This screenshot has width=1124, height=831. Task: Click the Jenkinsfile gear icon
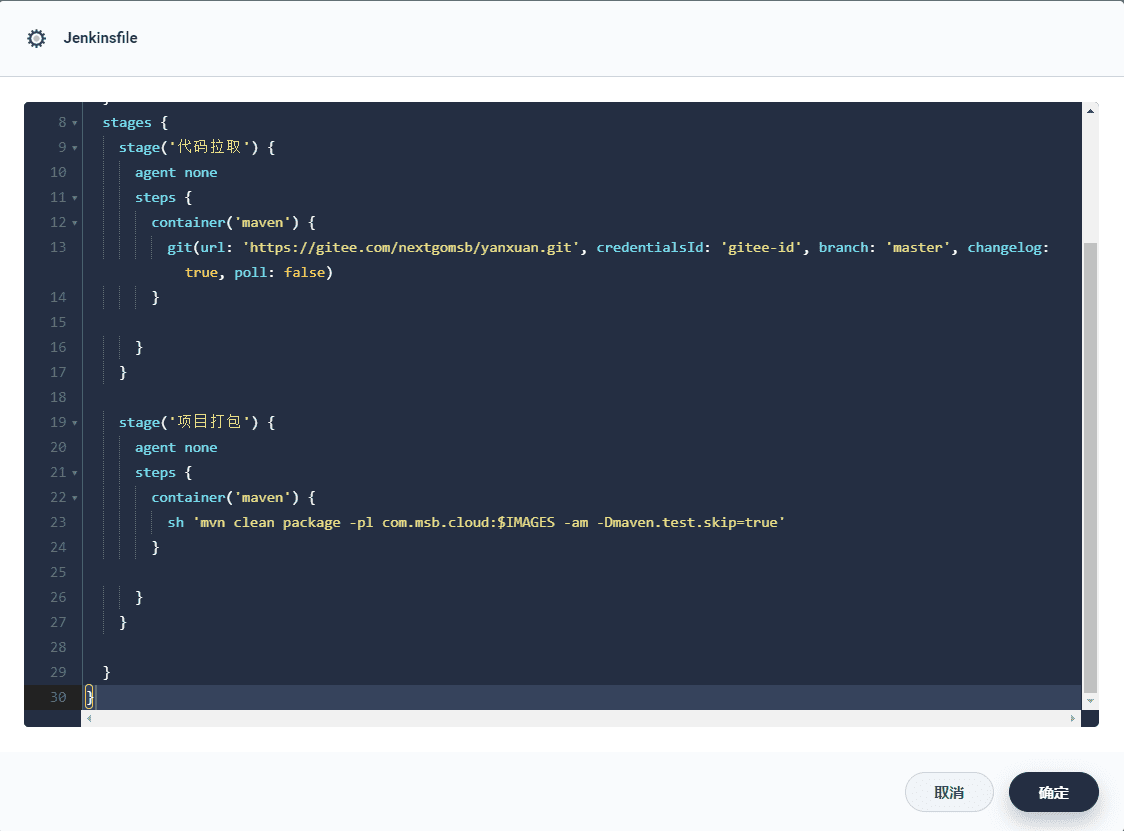coord(37,38)
